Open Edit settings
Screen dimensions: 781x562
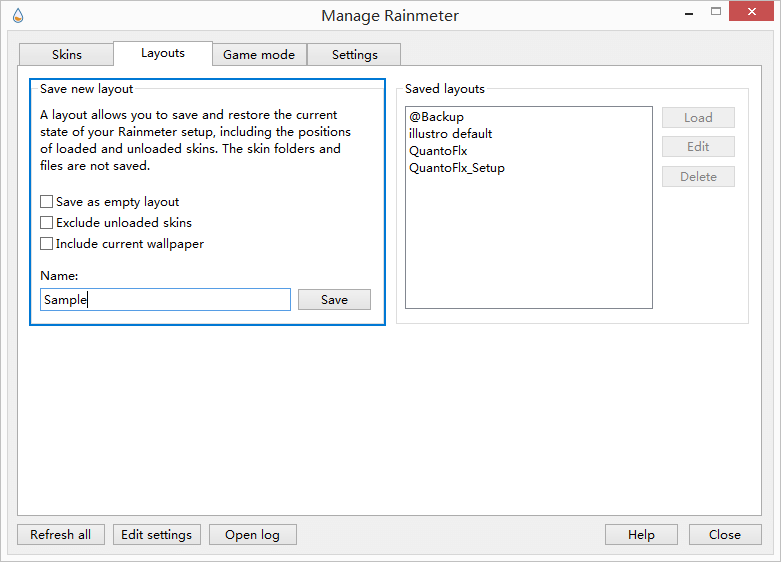157,535
